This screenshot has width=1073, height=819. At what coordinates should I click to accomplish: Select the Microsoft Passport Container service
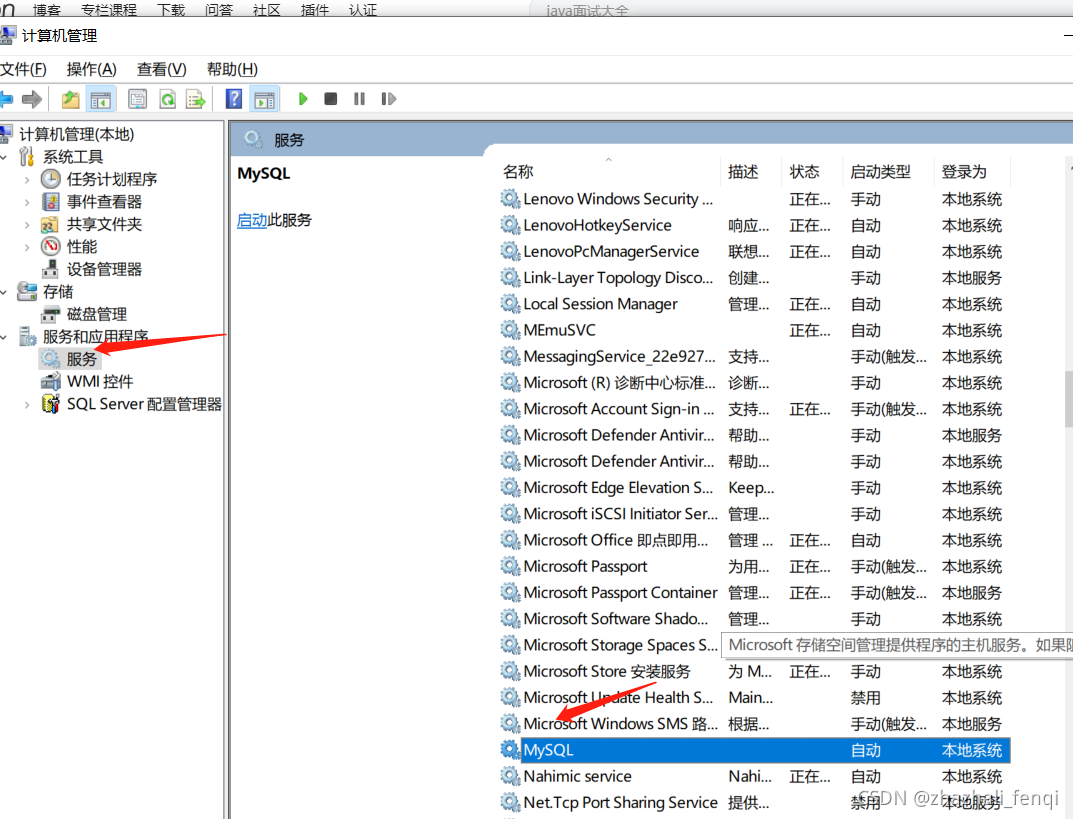[754, 593]
